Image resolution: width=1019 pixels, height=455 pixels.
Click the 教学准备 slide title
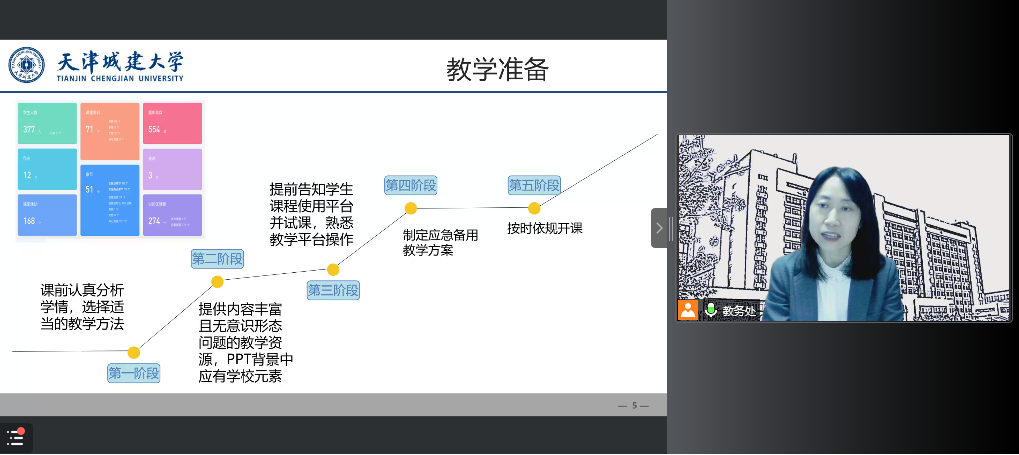[x=497, y=69]
